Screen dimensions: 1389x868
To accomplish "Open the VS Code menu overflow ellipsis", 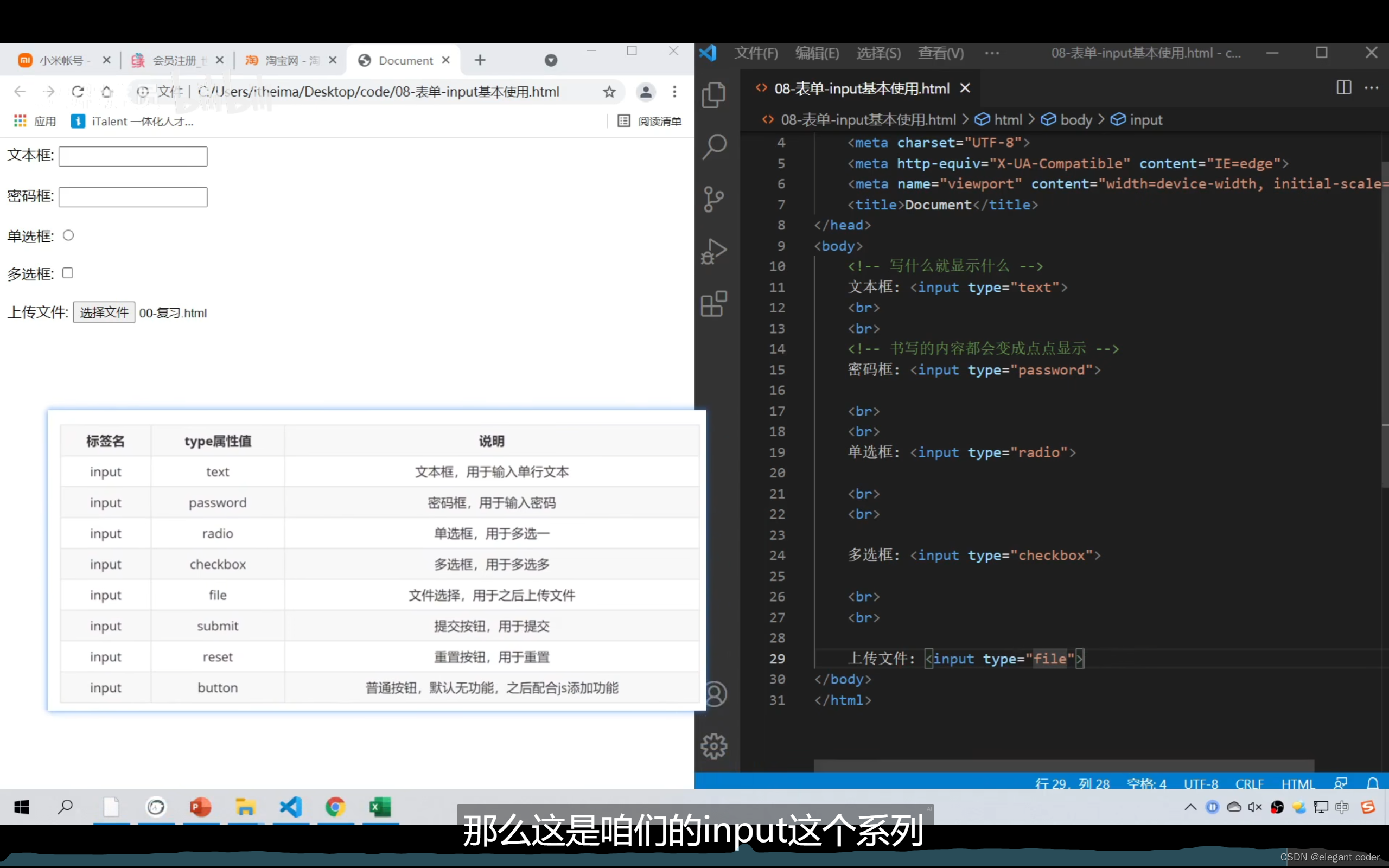I will click(x=992, y=53).
